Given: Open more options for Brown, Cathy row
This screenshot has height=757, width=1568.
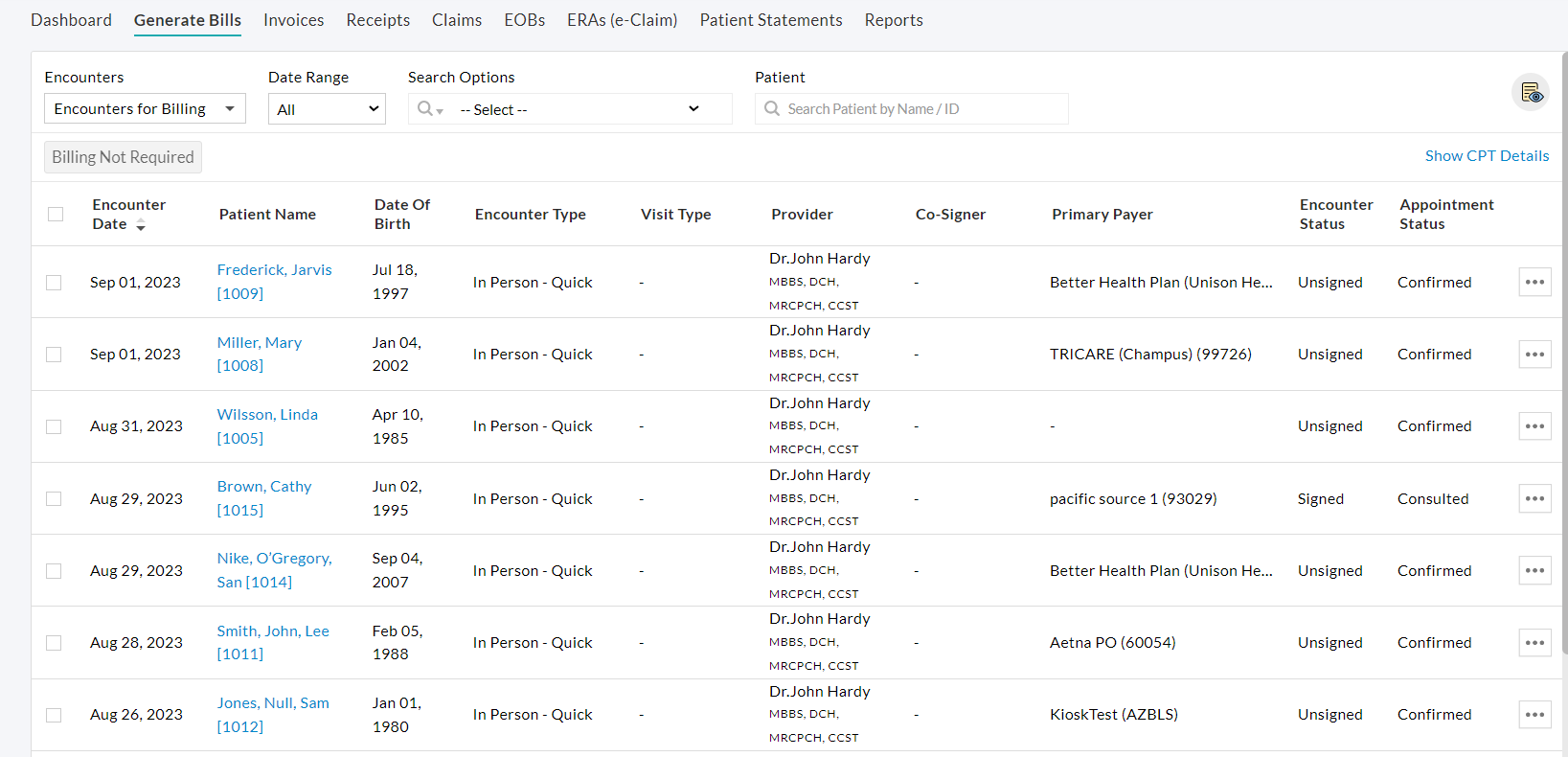Looking at the screenshot, I should click(x=1534, y=498).
